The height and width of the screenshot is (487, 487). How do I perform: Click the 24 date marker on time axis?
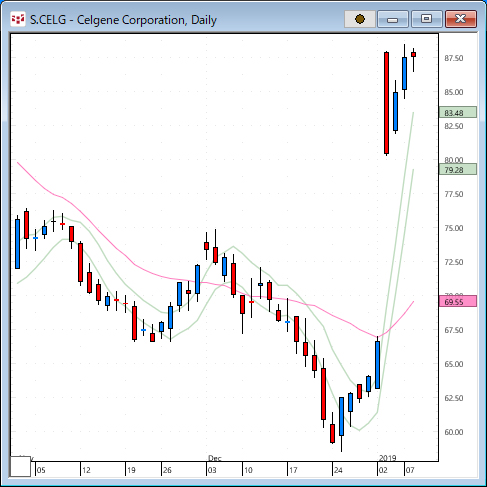338,470
